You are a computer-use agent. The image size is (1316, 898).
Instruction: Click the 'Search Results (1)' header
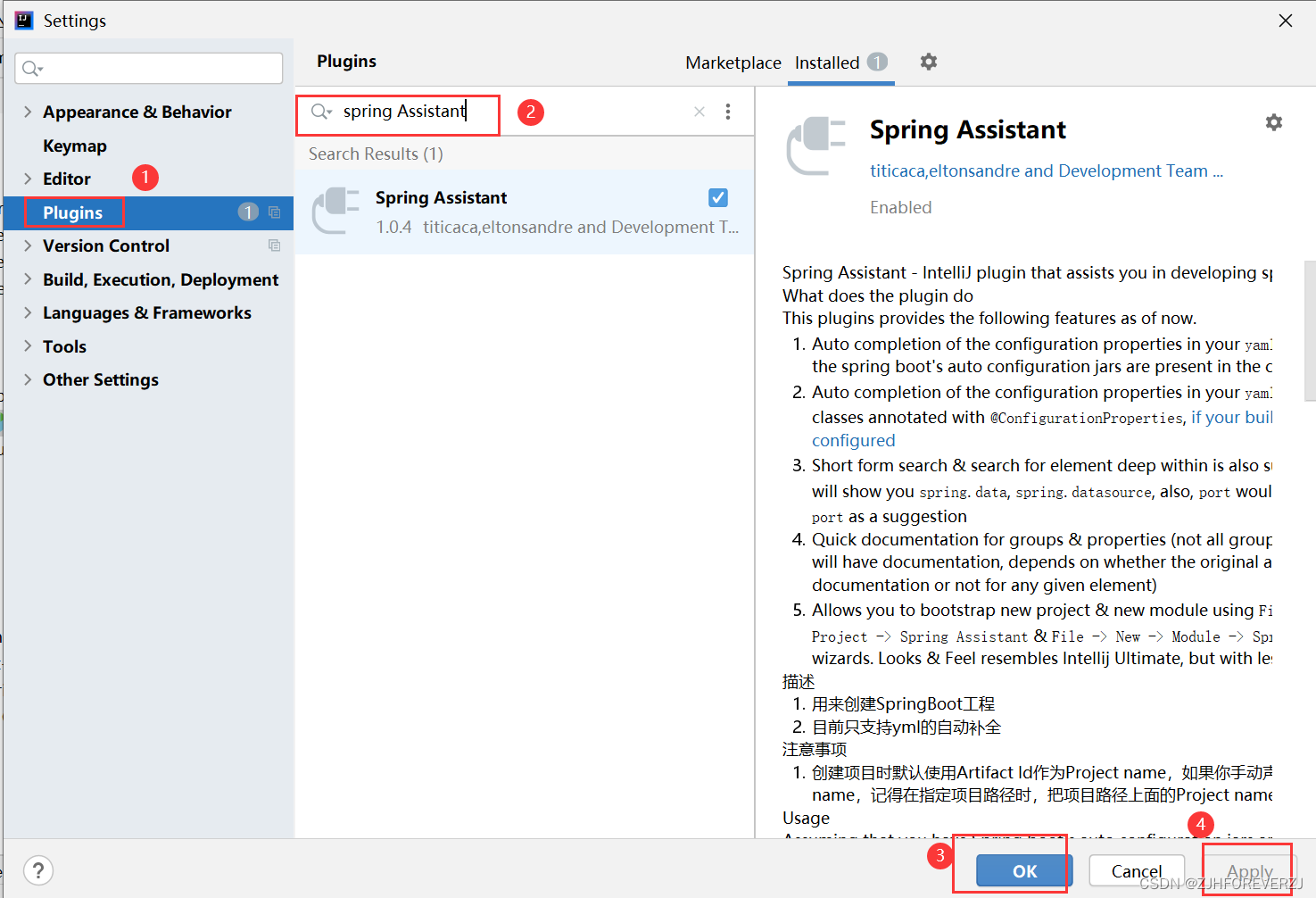(376, 154)
